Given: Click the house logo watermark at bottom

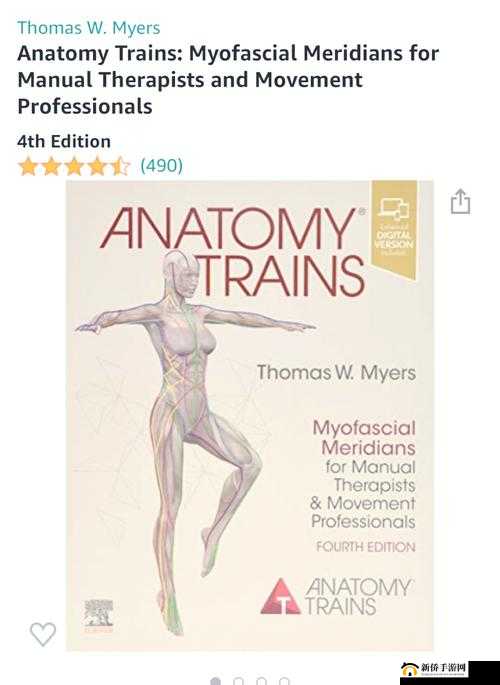Looking at the screenshot, I should pyautogui.click(x=410, y=669).
